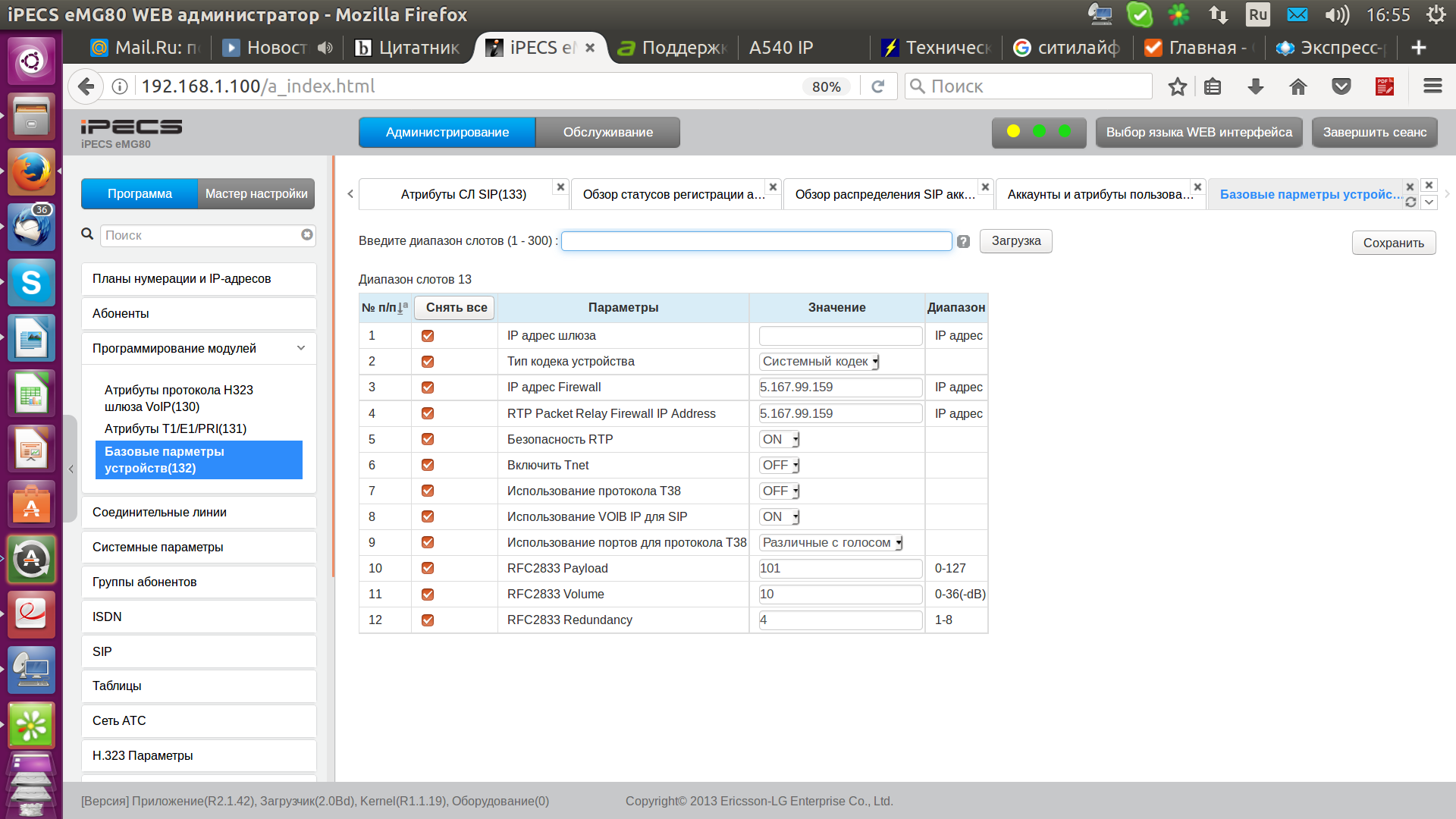Bookmark page with star icon

(x=1177, y=86)
